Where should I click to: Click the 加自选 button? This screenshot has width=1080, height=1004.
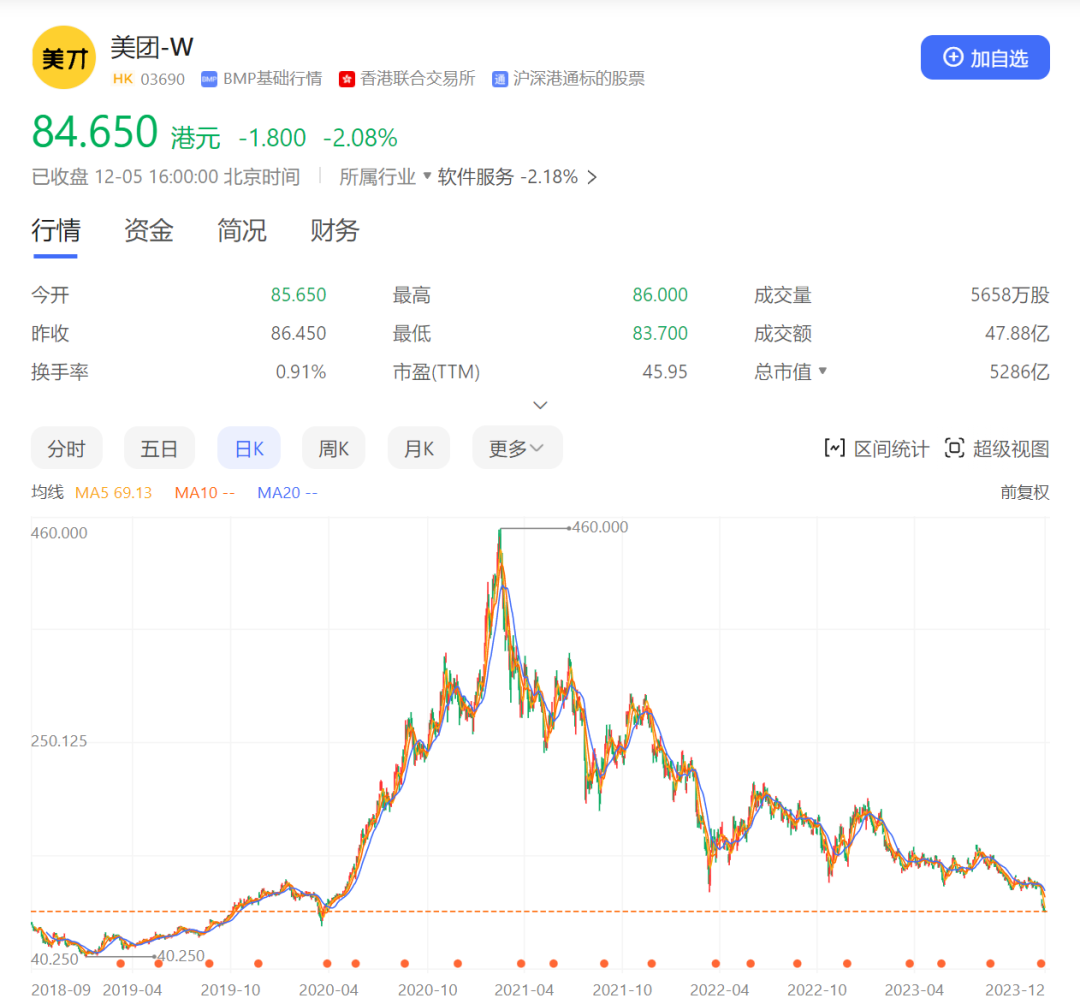point(984,58)
